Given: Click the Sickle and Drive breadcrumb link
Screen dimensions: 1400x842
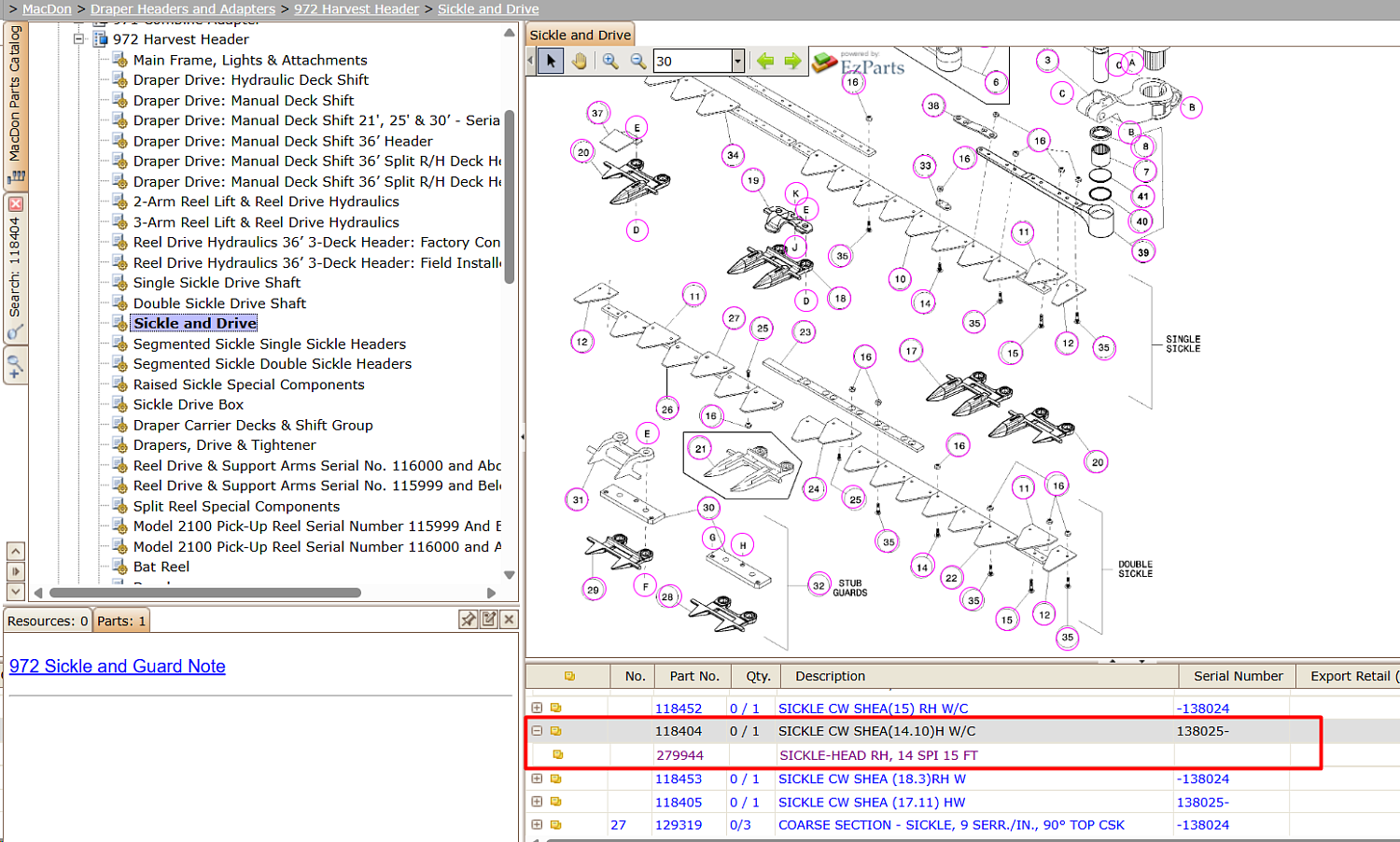Looking at the screenshot, I should [488, 8].
